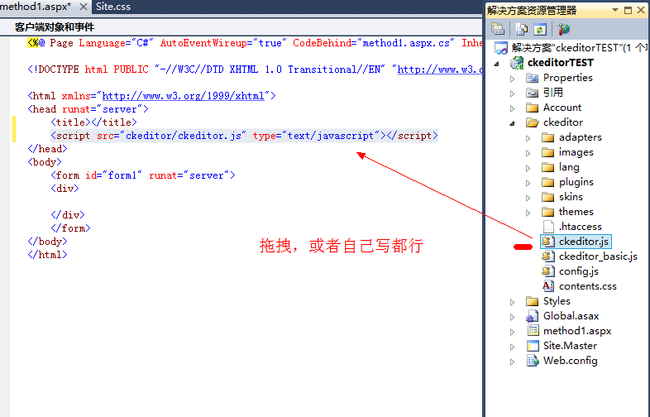This screenshot has height=417, width=650.
Task: Click the form id="form1" code line
Action: tap(143, 175)
